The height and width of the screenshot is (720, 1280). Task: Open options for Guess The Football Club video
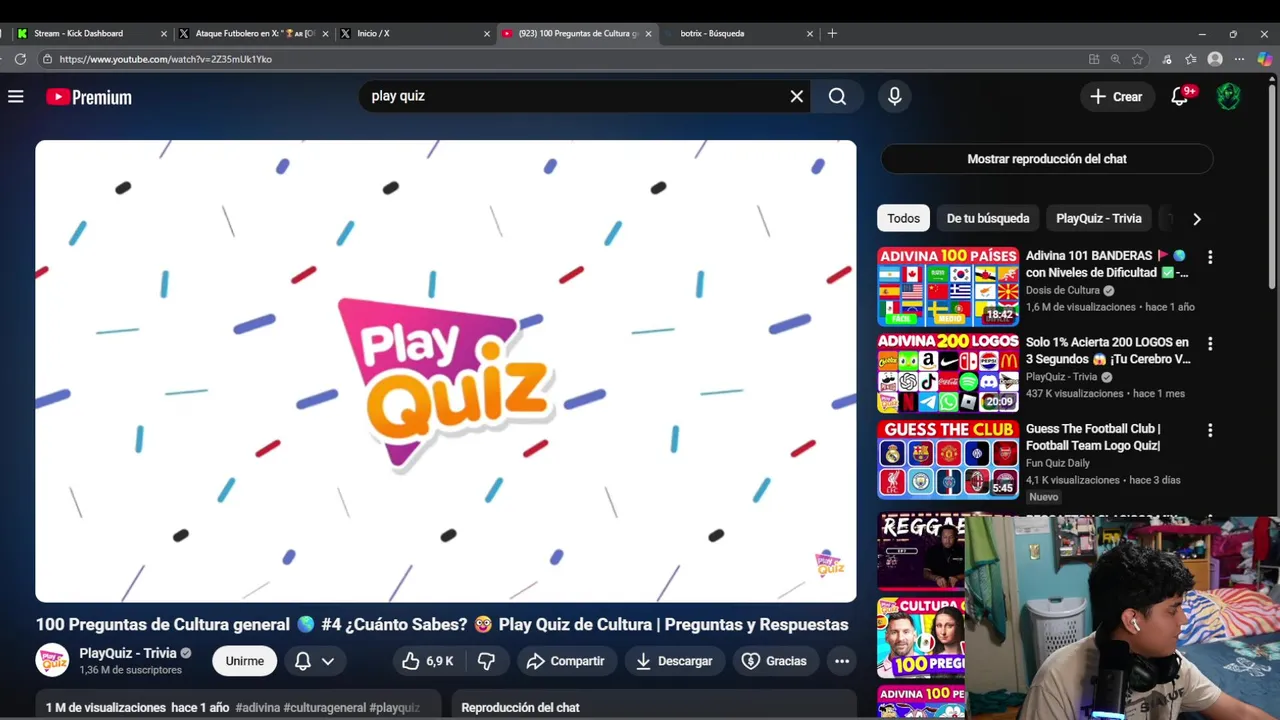click(1210, 431)
